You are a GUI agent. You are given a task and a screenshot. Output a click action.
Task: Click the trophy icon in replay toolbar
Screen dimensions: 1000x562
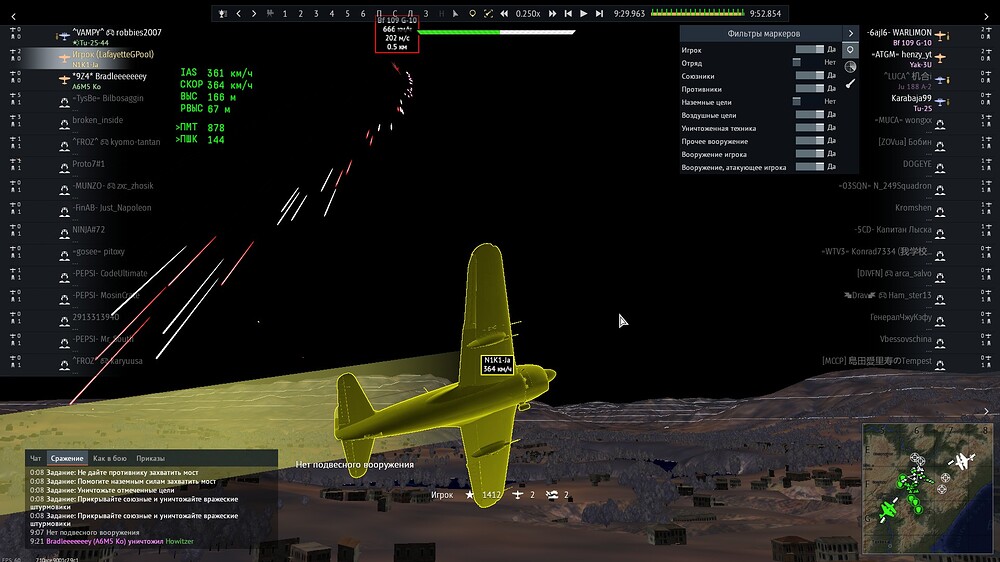pyautogui.click(x=223, y=13)
